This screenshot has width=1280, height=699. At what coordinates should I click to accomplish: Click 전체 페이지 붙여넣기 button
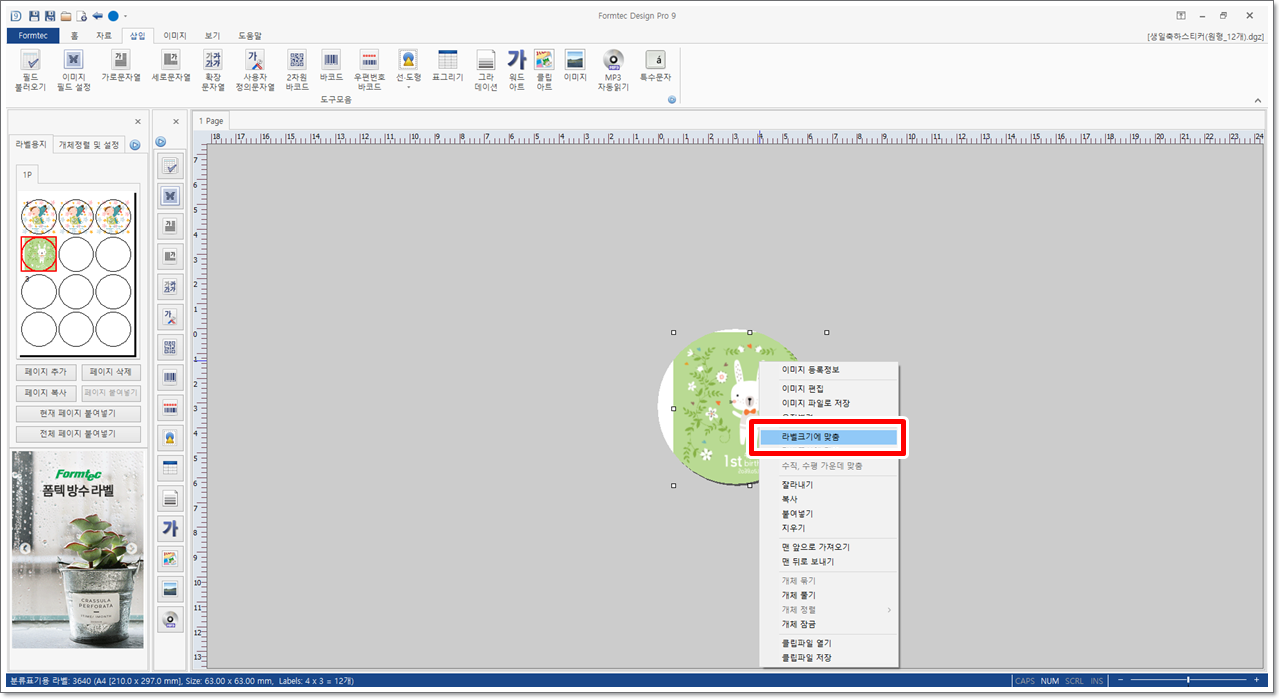pos(78,434)
